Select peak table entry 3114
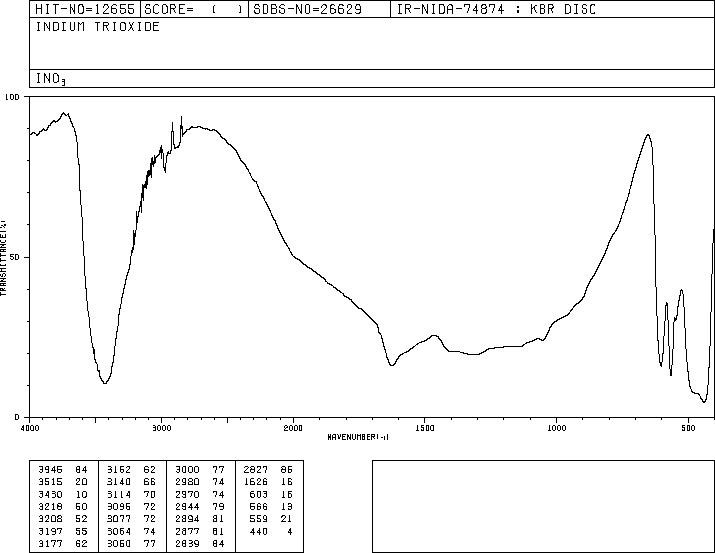Viewport: 715px width, 553px height. coord(119,494)
